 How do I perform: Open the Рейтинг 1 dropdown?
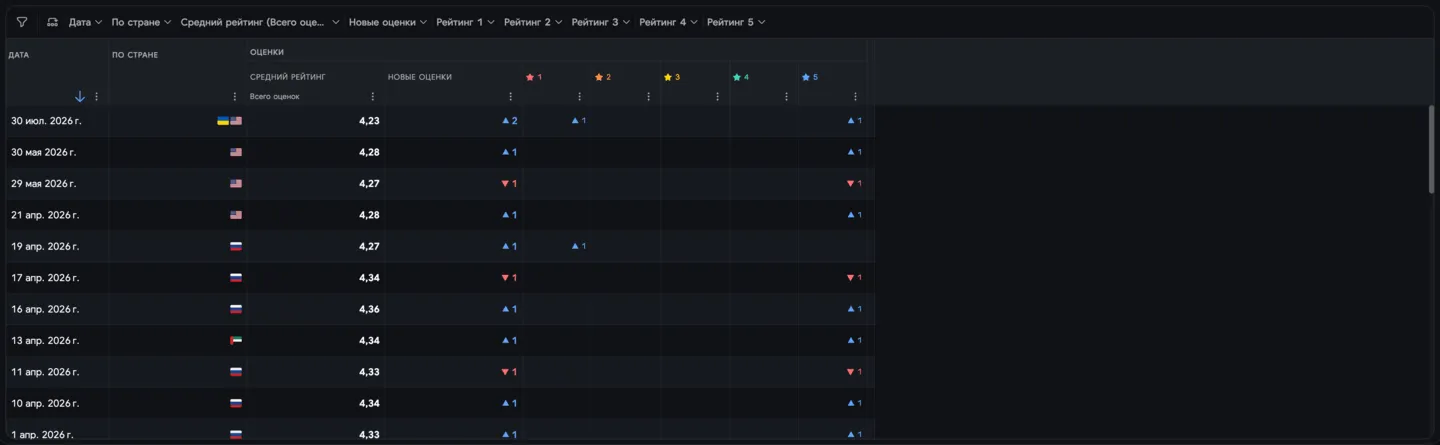[465, 22]
